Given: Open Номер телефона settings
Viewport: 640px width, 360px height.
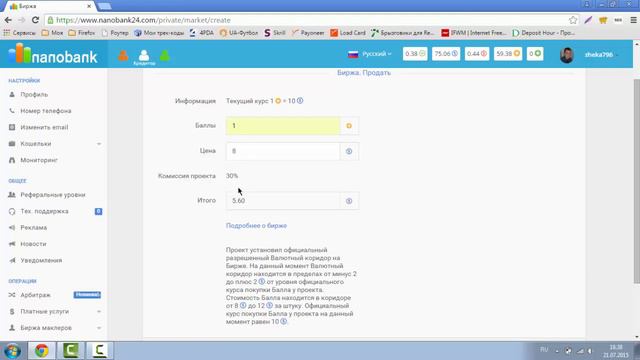Looking at the screenshot, I should pos(46,111).
